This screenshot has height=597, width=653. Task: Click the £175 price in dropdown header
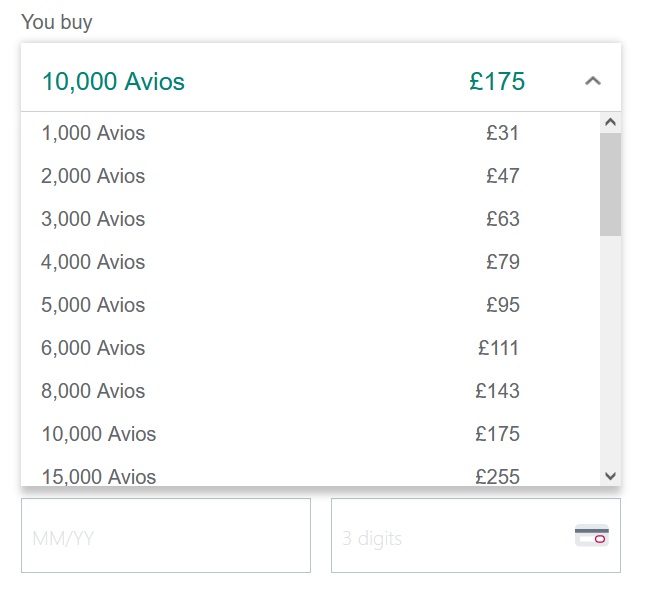tap(497, 81)
